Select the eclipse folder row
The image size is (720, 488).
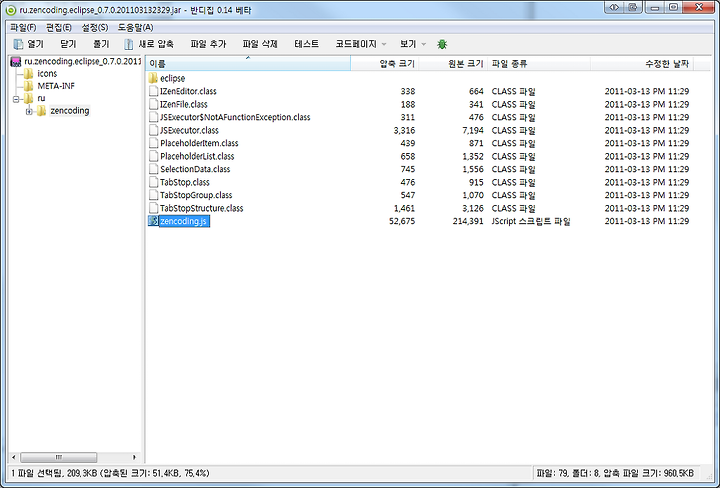(173, 79)
